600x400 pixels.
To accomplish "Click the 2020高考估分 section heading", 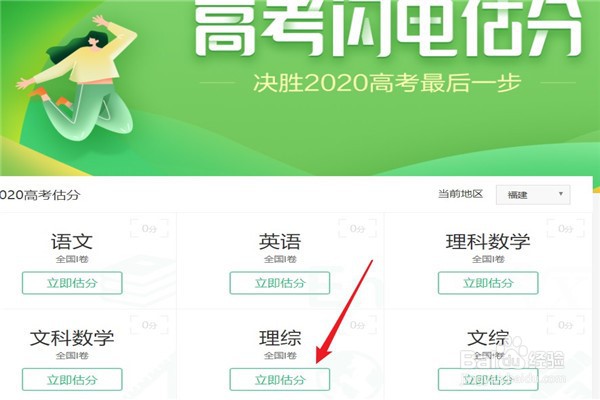I will (40, 195).
